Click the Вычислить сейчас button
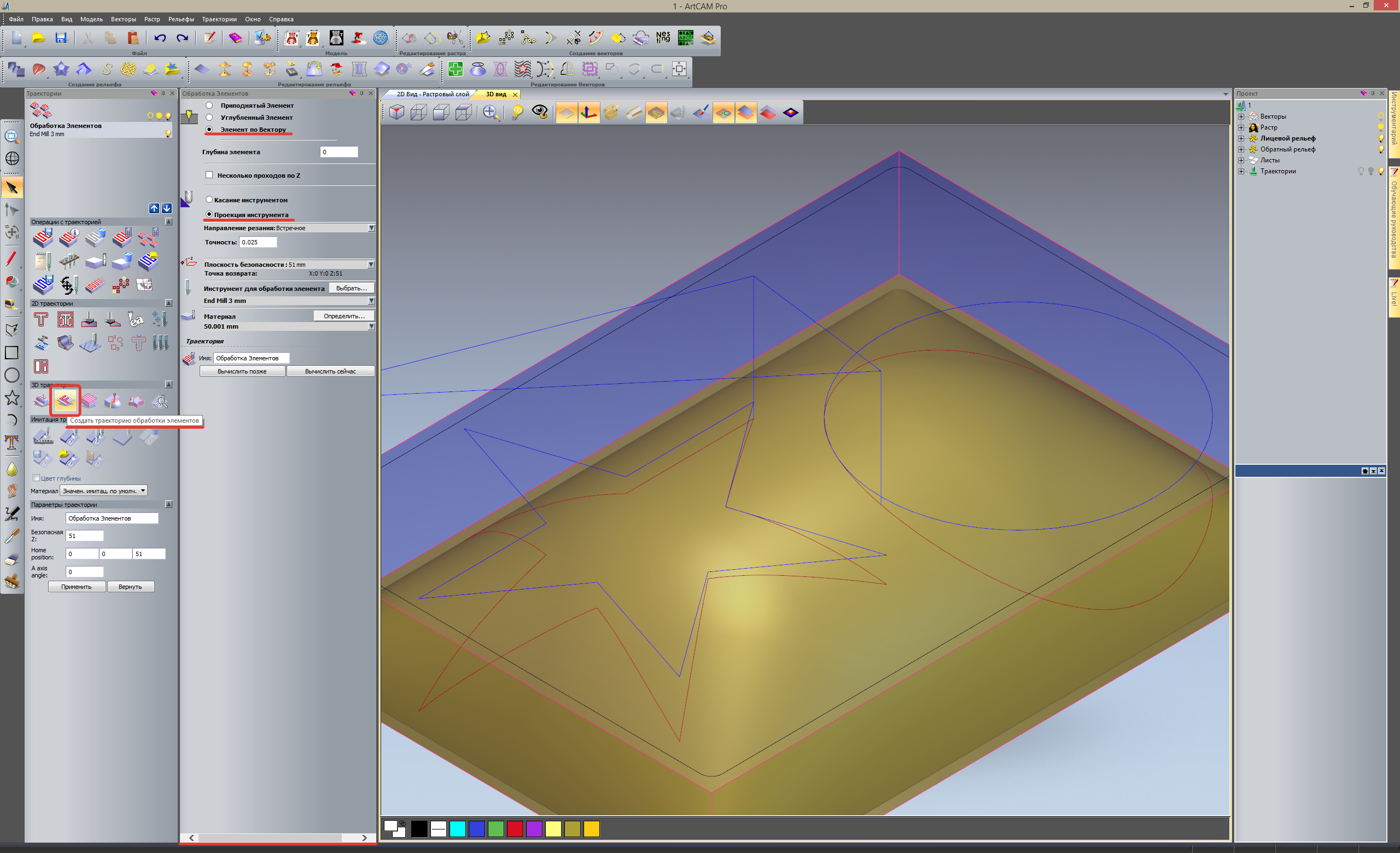This screenshot has height=853, width=1400. tap(330, 371)
